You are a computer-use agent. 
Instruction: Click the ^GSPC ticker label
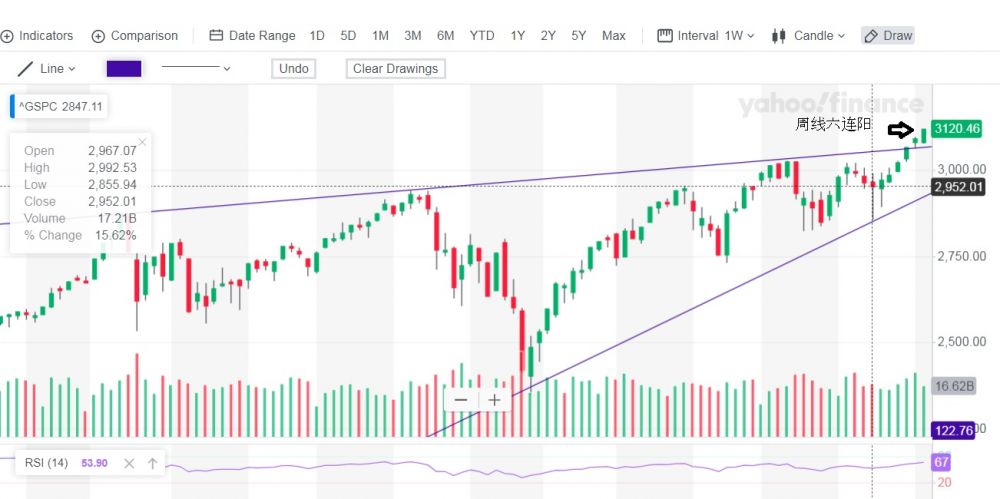pos(60,105)
